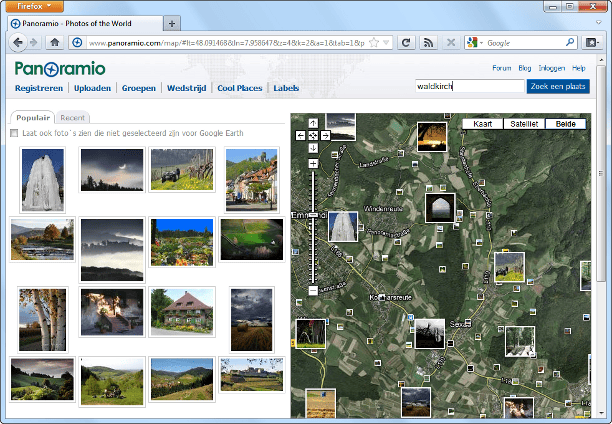
Task: Go back with the browser back arrow
Action: [18, 43]
